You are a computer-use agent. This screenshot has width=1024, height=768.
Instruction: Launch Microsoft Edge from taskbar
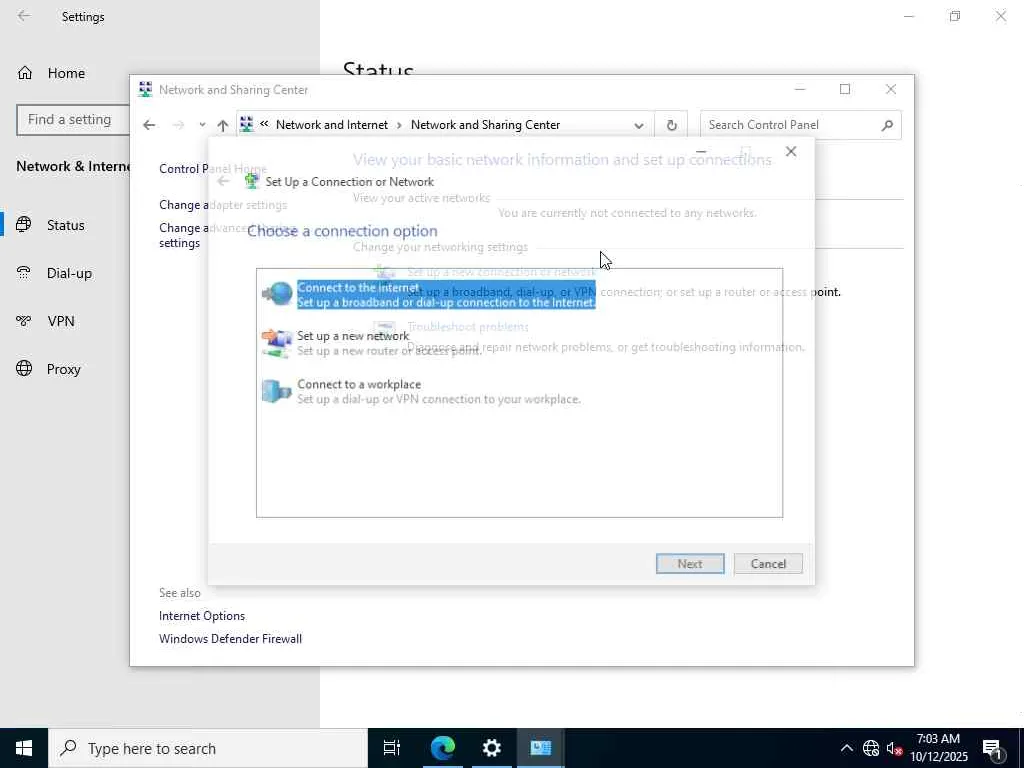442,748
